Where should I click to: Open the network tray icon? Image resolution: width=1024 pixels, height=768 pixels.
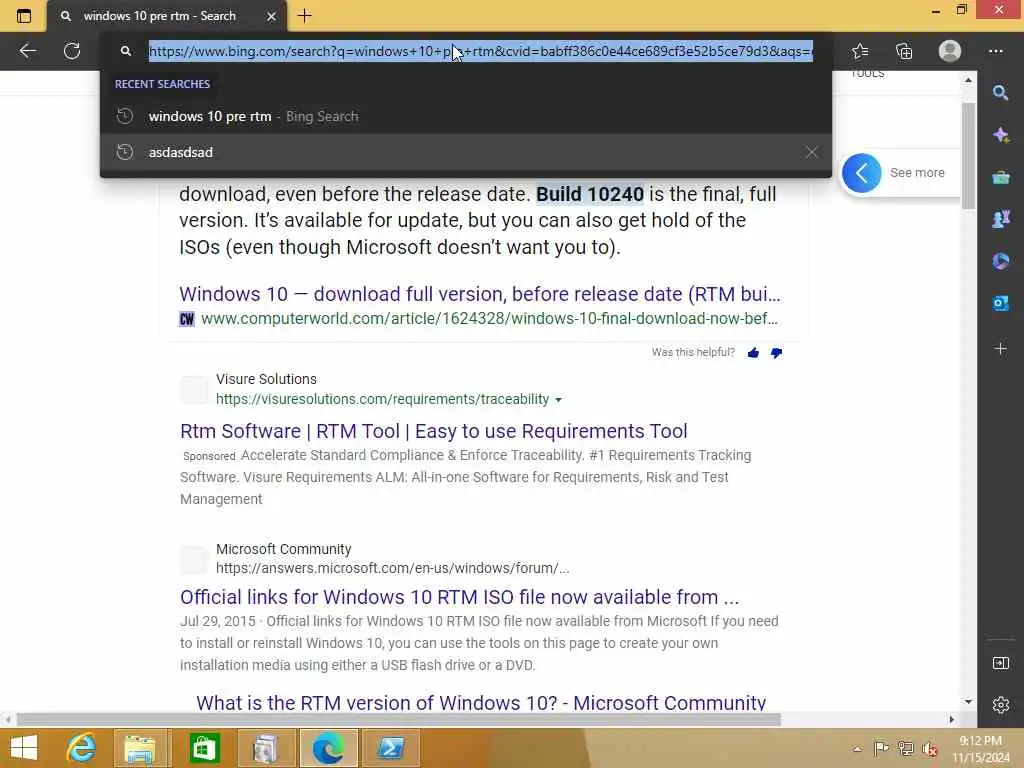[x=906, y=748]
